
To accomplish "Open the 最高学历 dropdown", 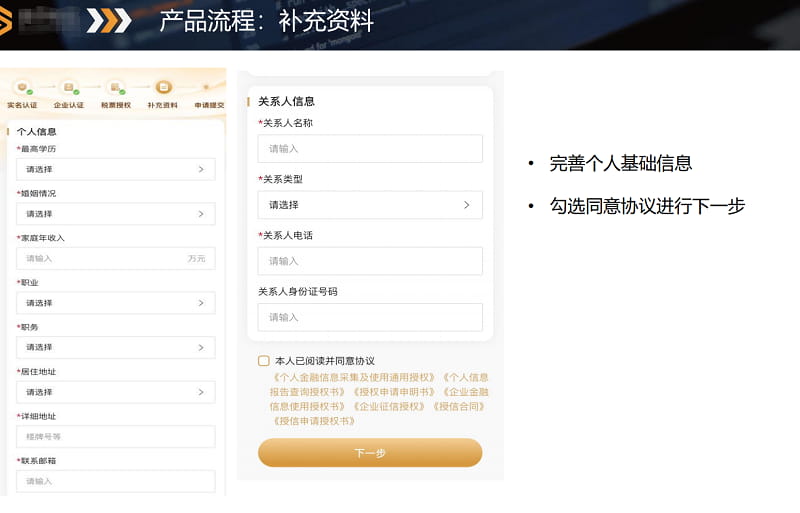I will 115,170.
